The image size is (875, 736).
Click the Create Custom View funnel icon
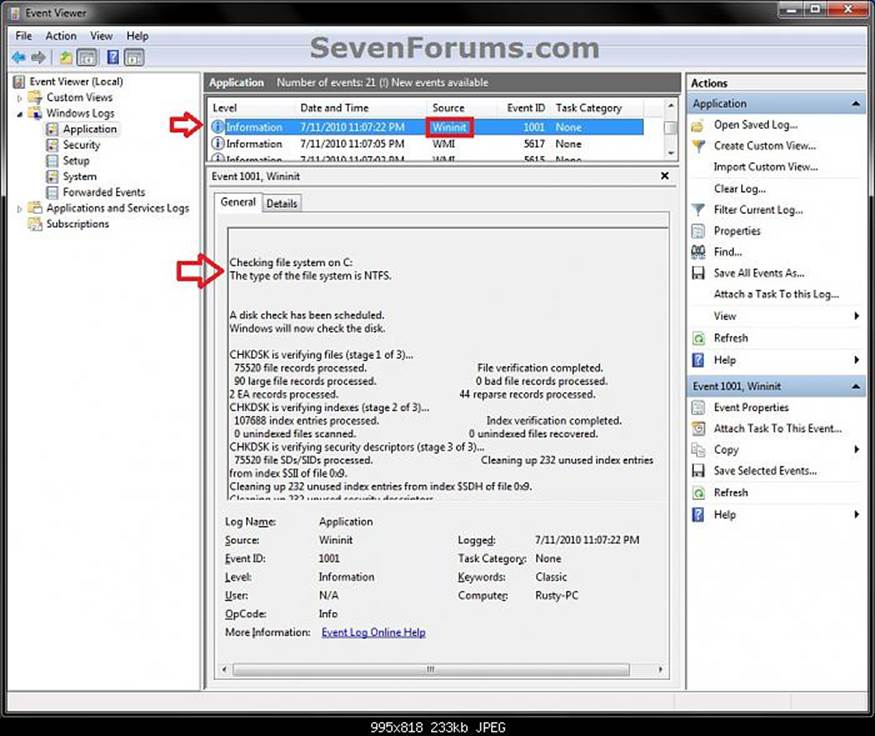(698, 146)
